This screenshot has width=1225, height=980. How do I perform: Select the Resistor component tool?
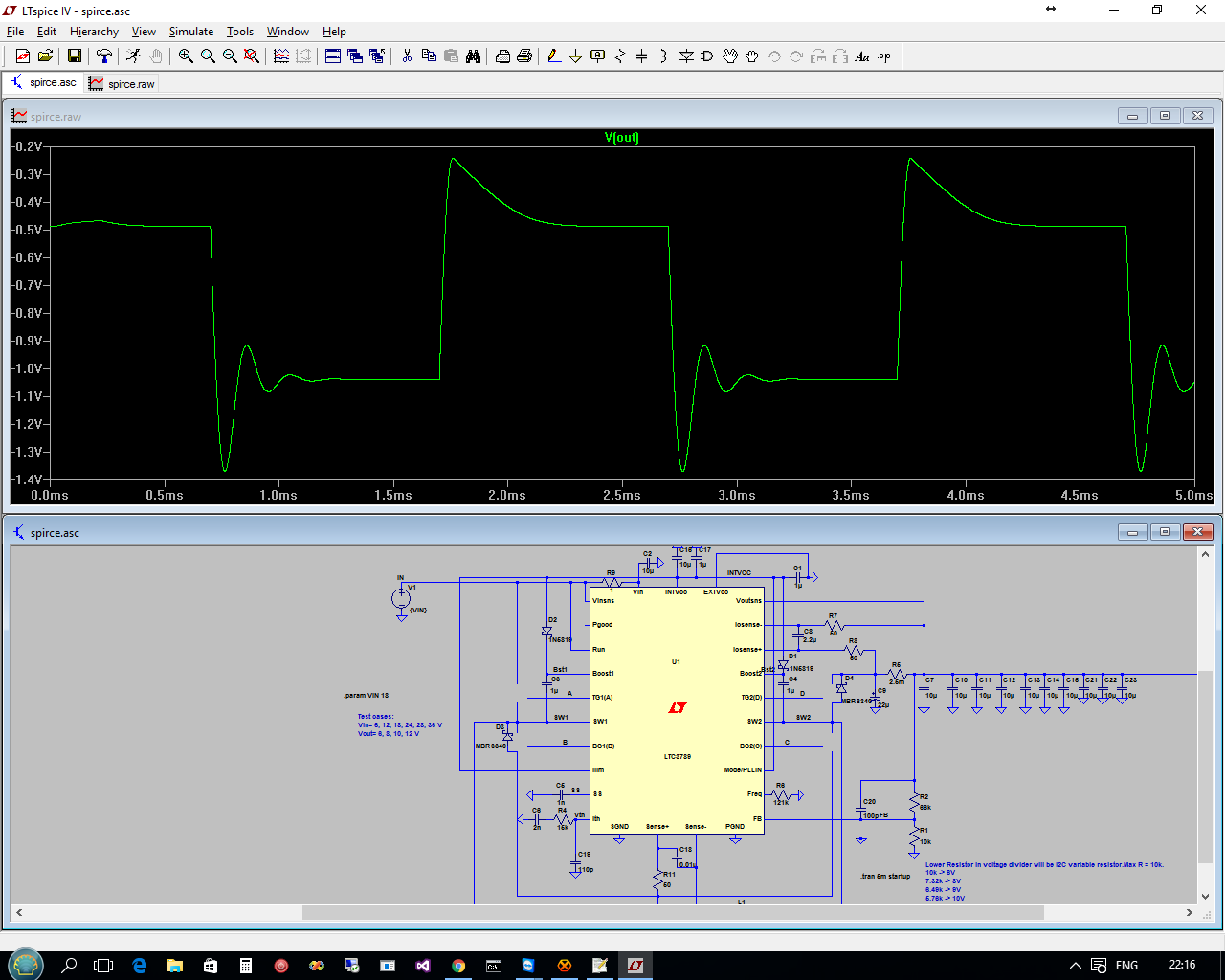click(620, 56)
